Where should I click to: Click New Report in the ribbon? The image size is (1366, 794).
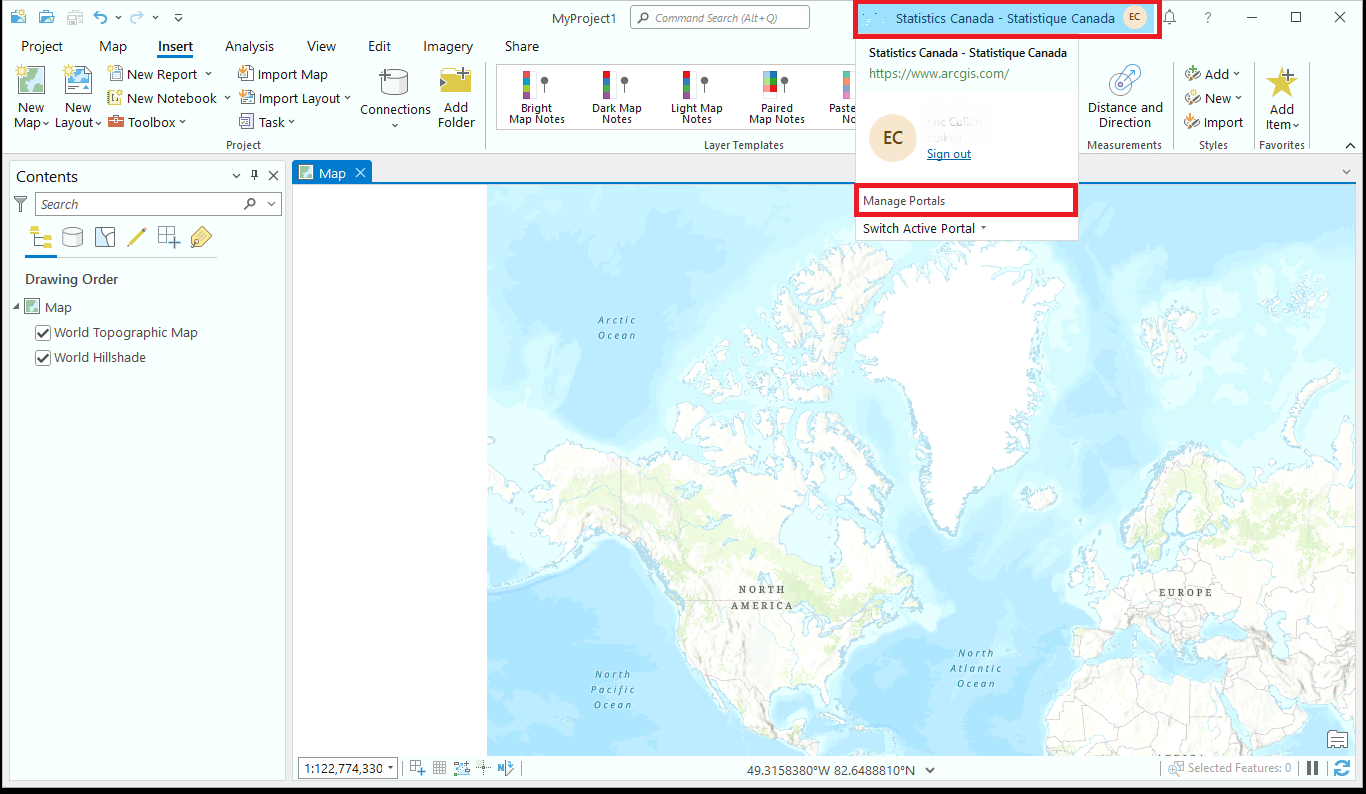pyautogui.click(x=160, y=74)
